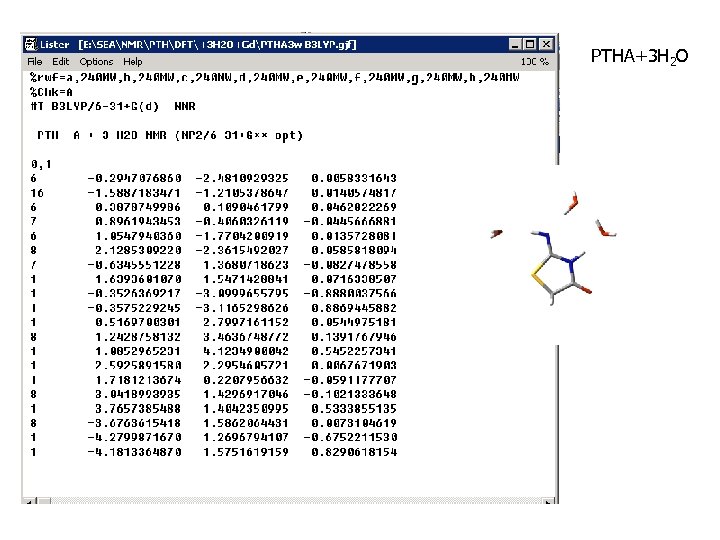Click the horizontal scrollbar right arrow
This screenshot has height=540, width=720.
[547, 501]
